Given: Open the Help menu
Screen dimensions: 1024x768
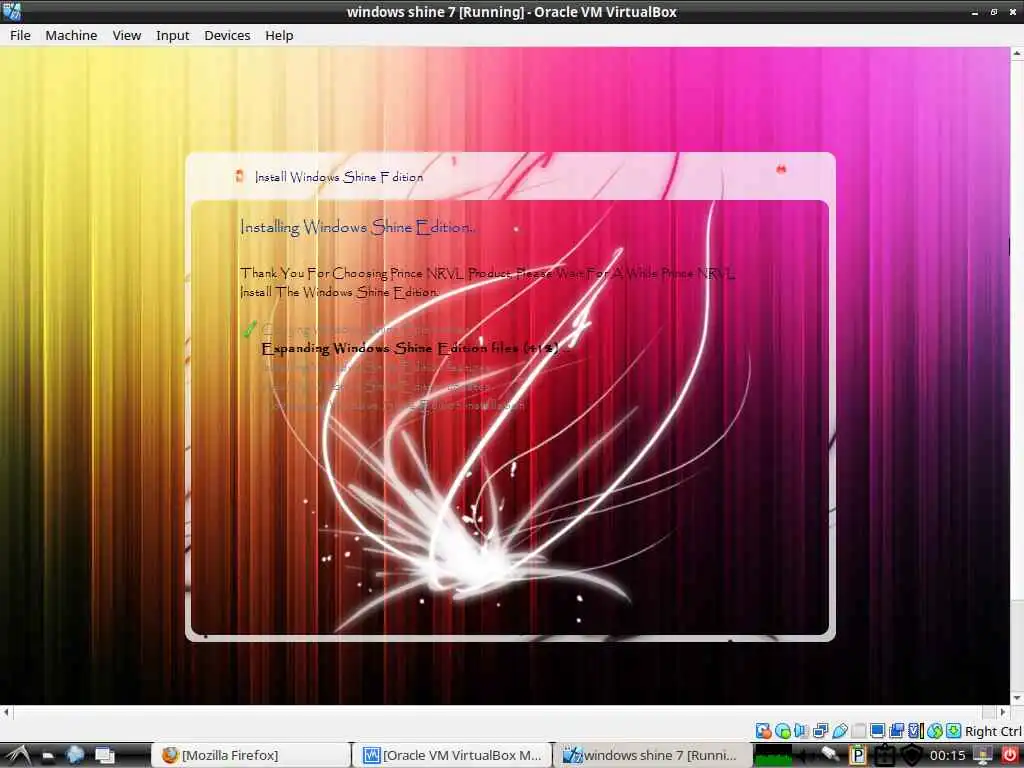Looking at the screenshot, I should 279,35.
